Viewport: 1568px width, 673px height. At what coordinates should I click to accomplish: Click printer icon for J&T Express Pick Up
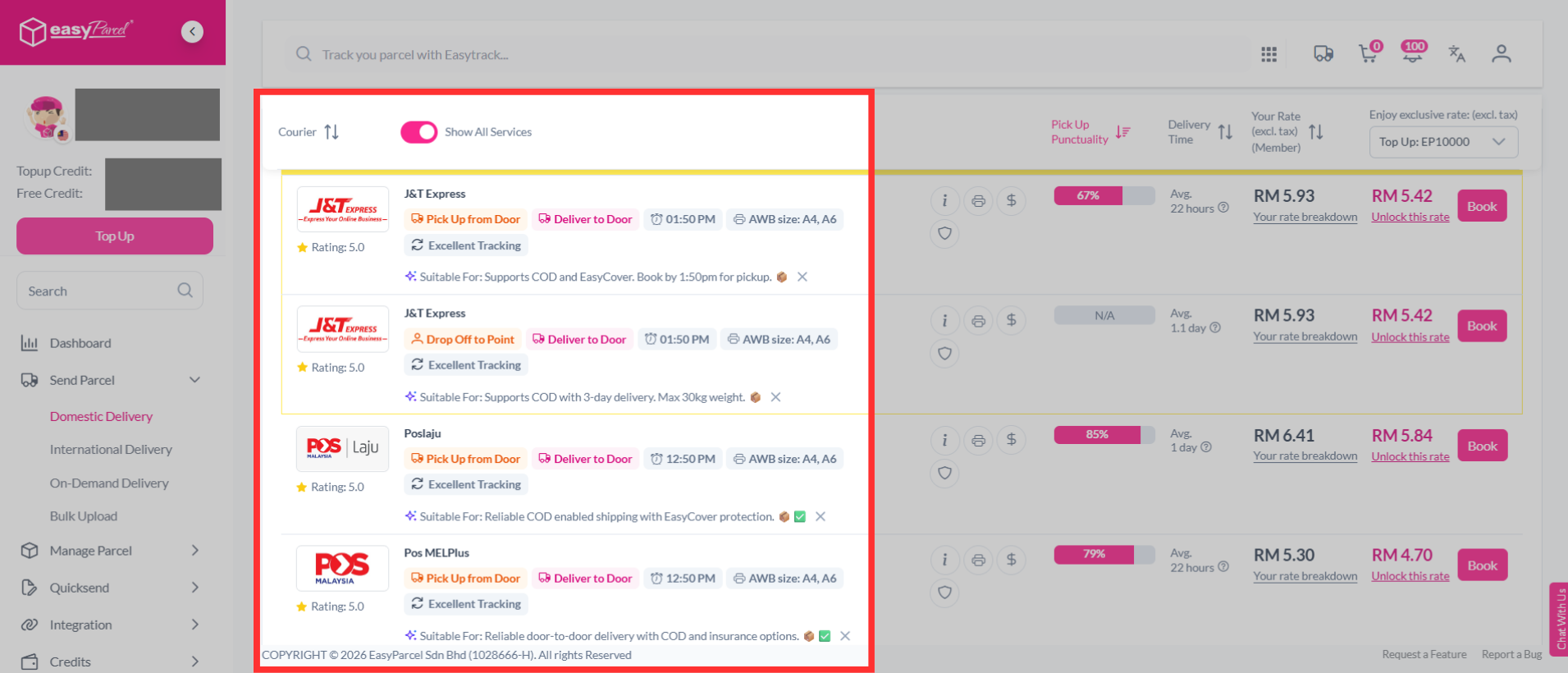point(978,200)
